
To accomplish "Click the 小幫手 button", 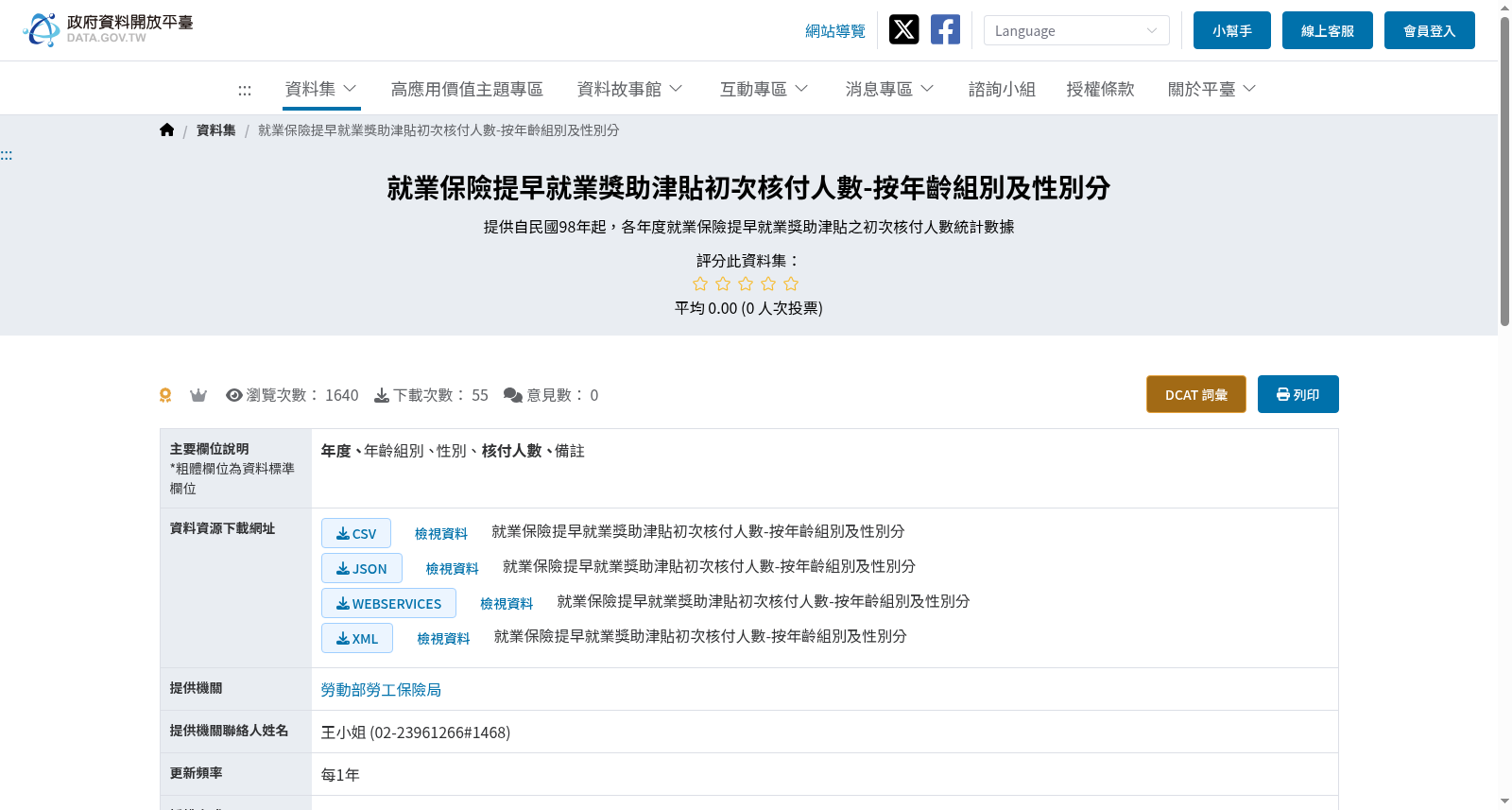I will click(1232, 30).
